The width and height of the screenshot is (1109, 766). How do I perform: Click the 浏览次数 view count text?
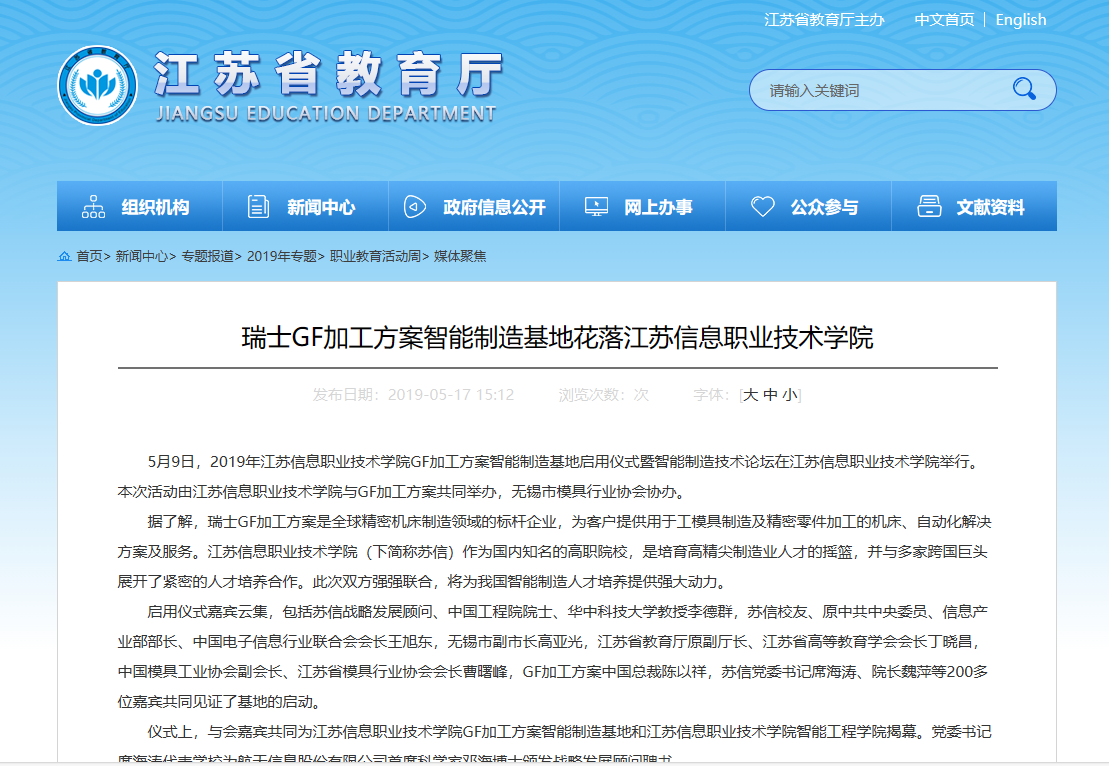(603, 395)
